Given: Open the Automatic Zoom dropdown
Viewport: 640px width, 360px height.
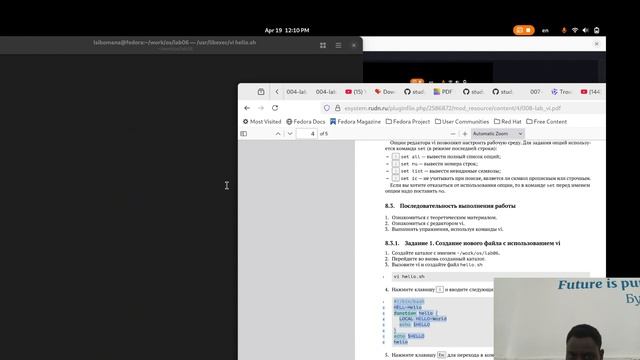Looking at the screenshot, I should [498, 133].
